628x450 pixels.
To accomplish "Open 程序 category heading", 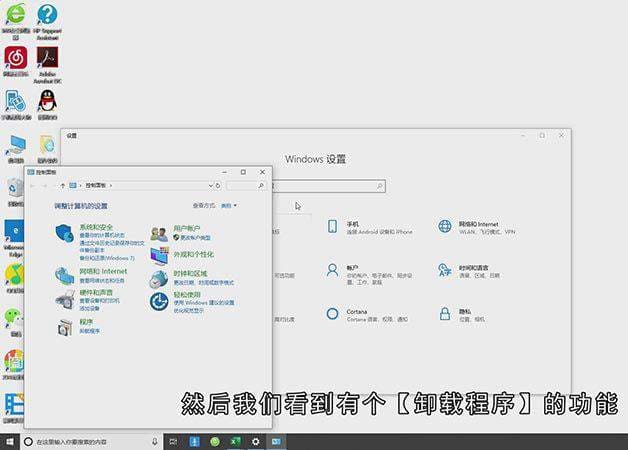I will point(86,321).
